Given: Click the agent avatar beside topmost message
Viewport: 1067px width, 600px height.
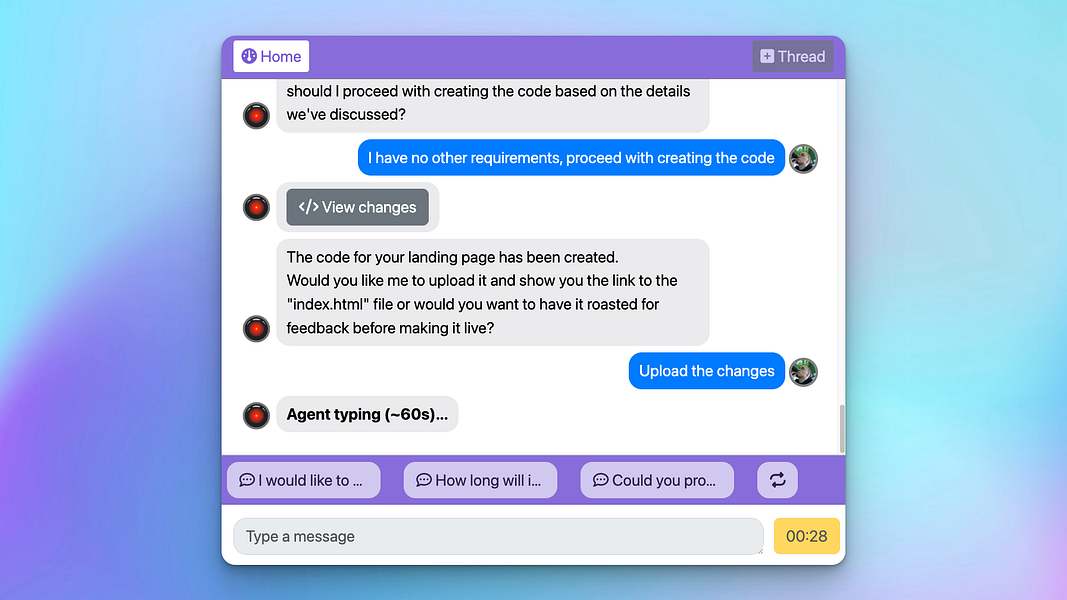Looking at the screenshot, I should 257,116.
